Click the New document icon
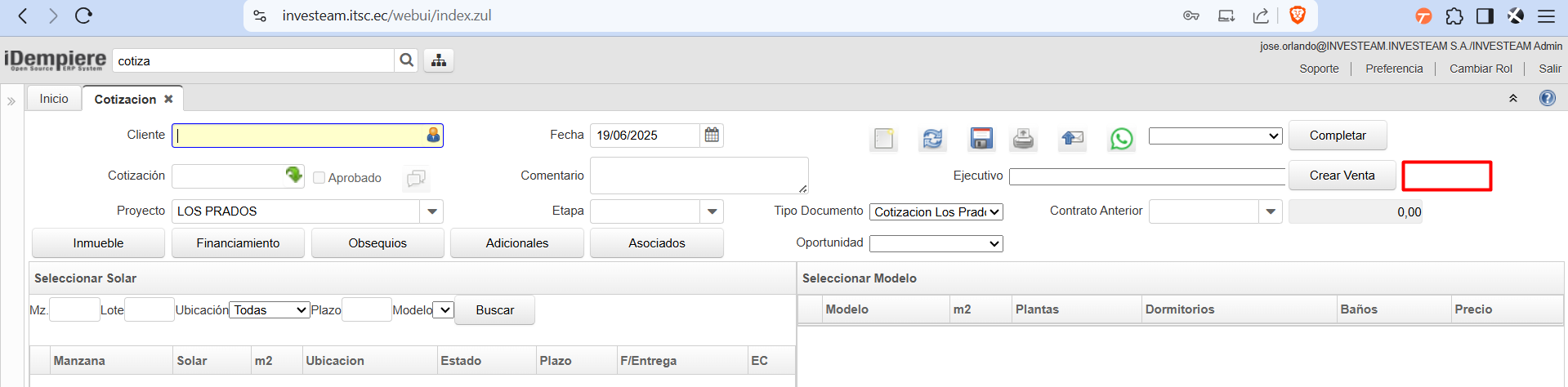 click(x=883, y=139)
